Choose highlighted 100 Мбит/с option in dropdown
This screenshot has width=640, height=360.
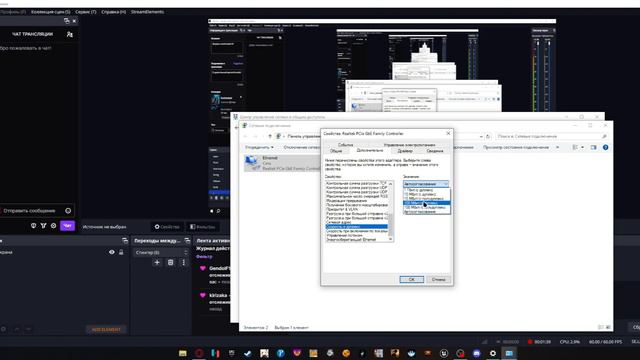(x=426, y=203)
